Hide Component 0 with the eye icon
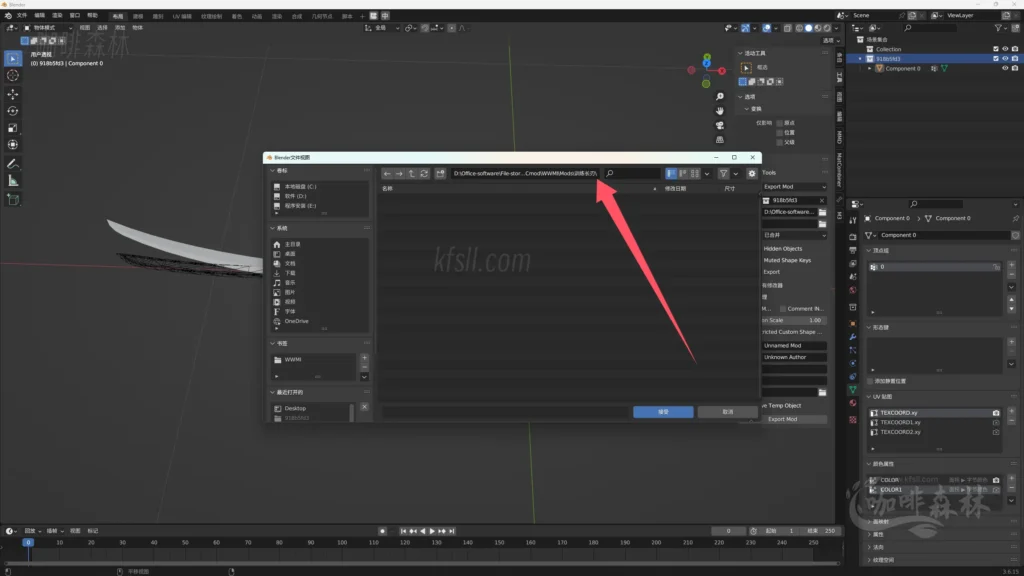This screenshot has width=1024, height=576. pos(1005,69)
